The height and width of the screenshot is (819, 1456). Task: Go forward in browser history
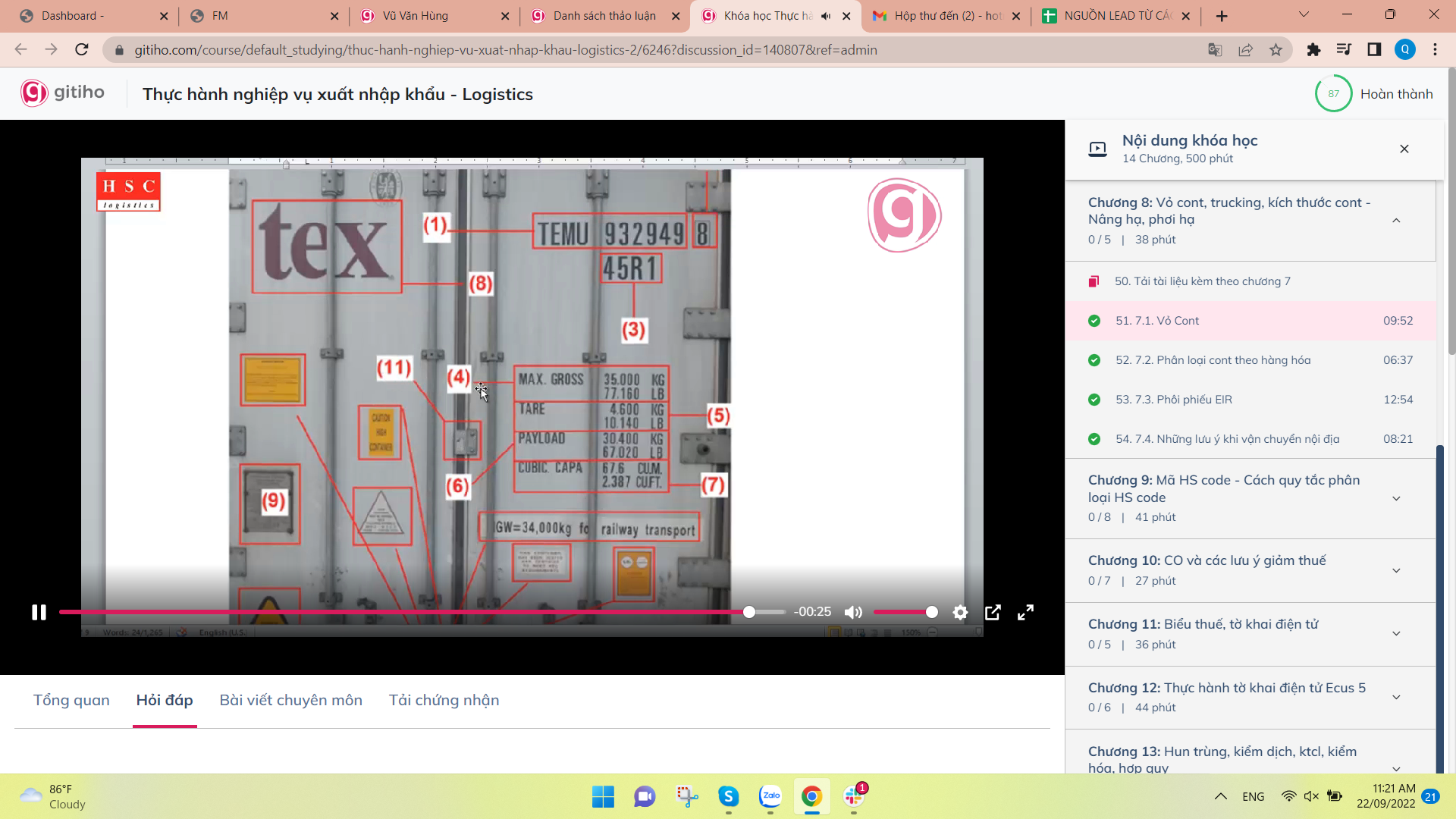pyautogui.click(x=52, y=50)
